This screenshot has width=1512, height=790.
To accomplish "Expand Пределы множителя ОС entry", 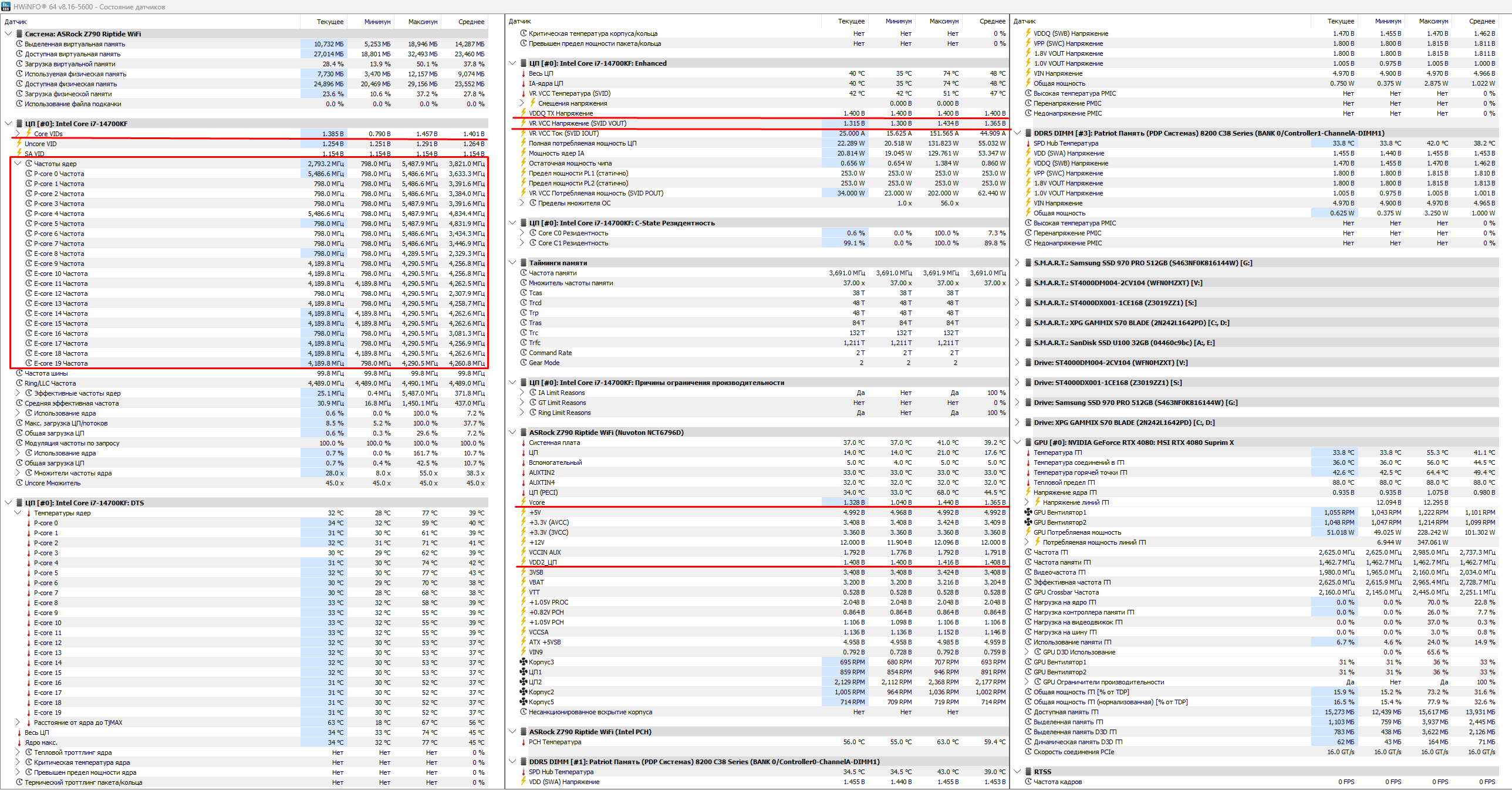I will pos(522,203).
